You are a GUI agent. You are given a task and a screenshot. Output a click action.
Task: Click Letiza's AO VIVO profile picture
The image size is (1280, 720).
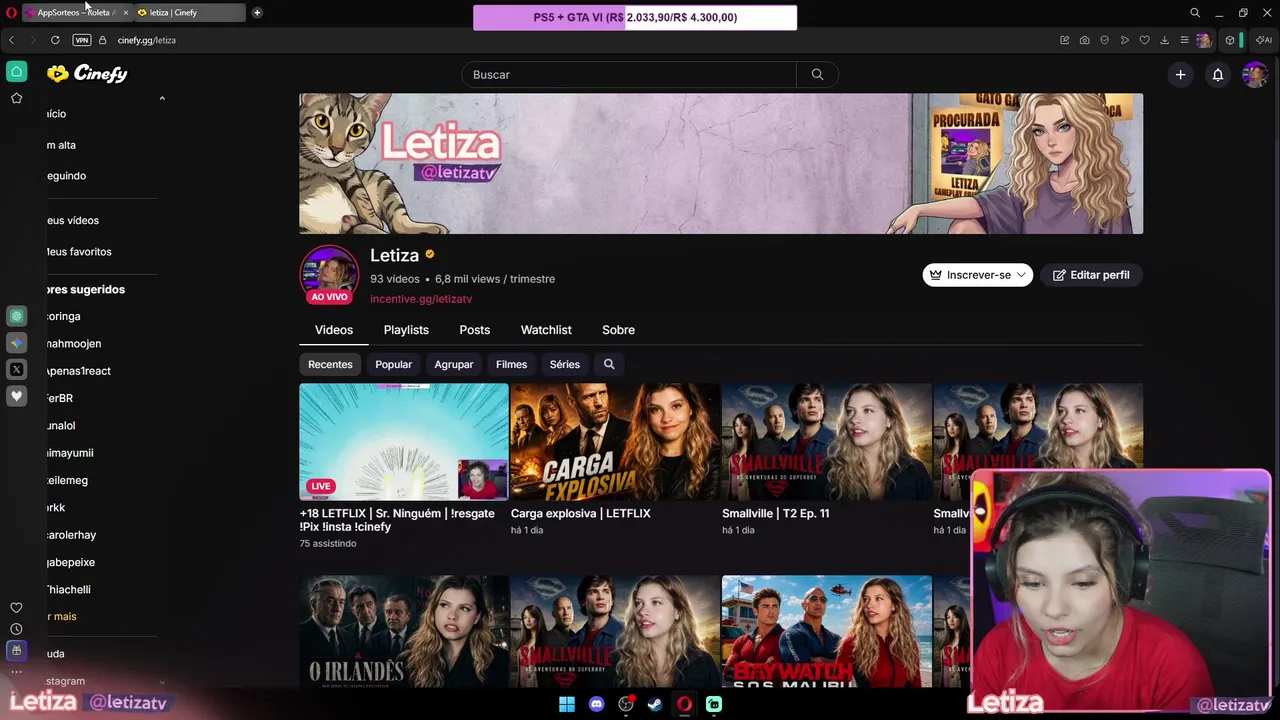329,274
